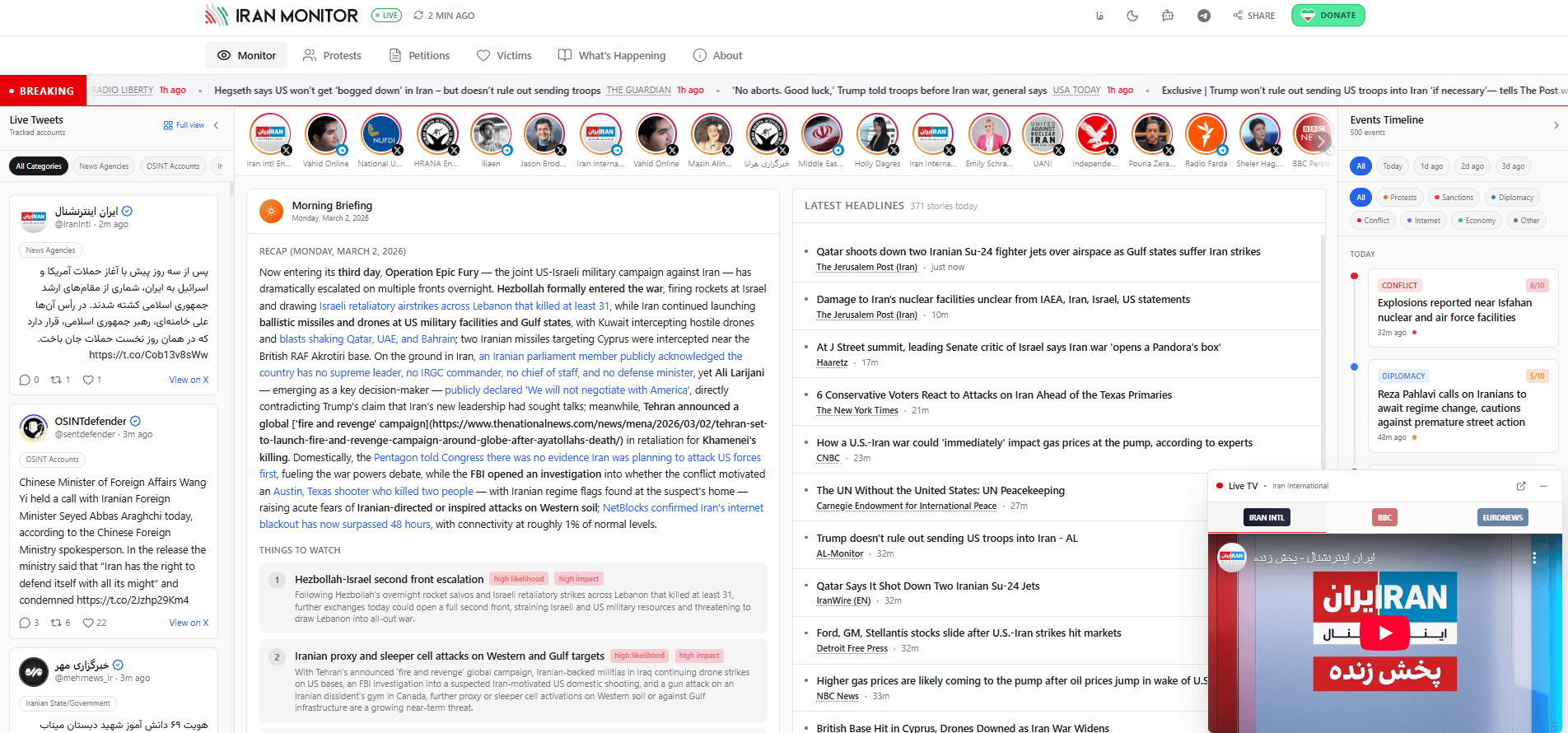
Task: Click the Iran Monitor logo
Action: [282, 16]
